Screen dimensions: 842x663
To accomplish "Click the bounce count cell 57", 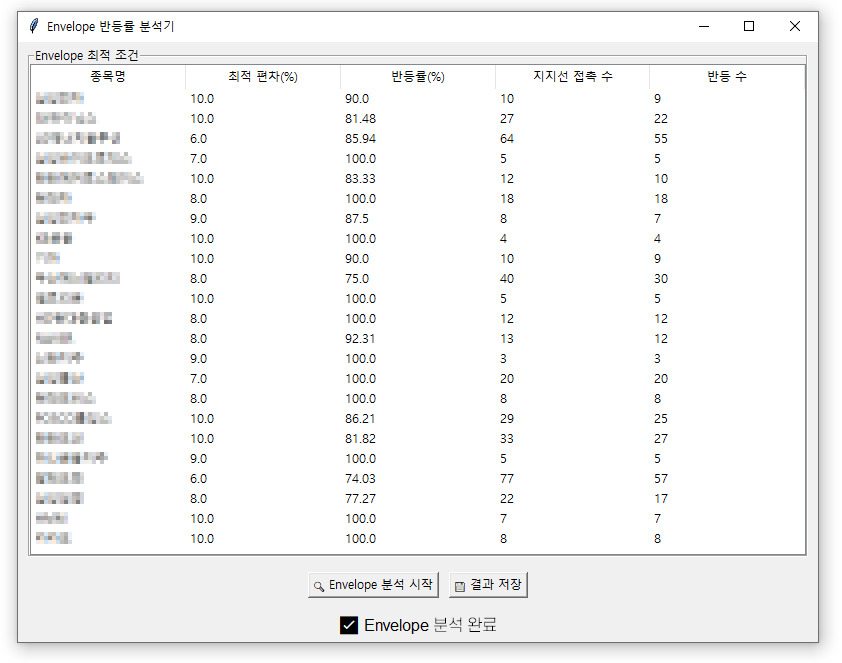I will point(661,478).
